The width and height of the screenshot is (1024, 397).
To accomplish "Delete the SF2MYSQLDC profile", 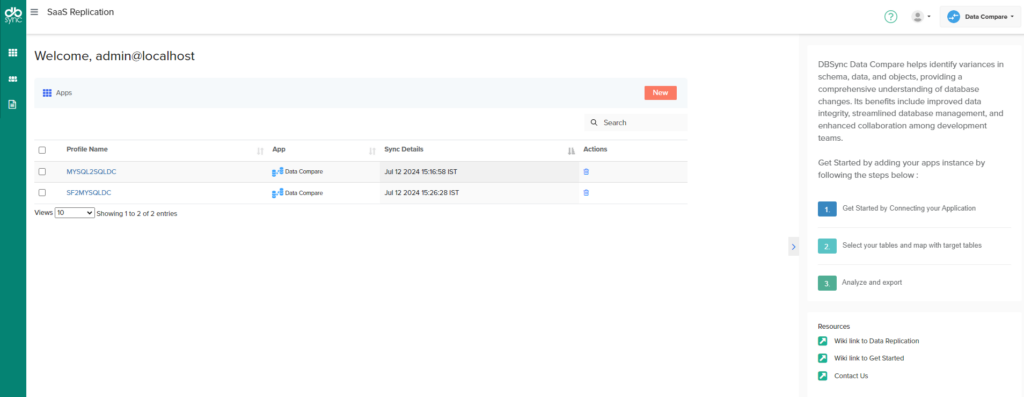I will click(586, 193).
